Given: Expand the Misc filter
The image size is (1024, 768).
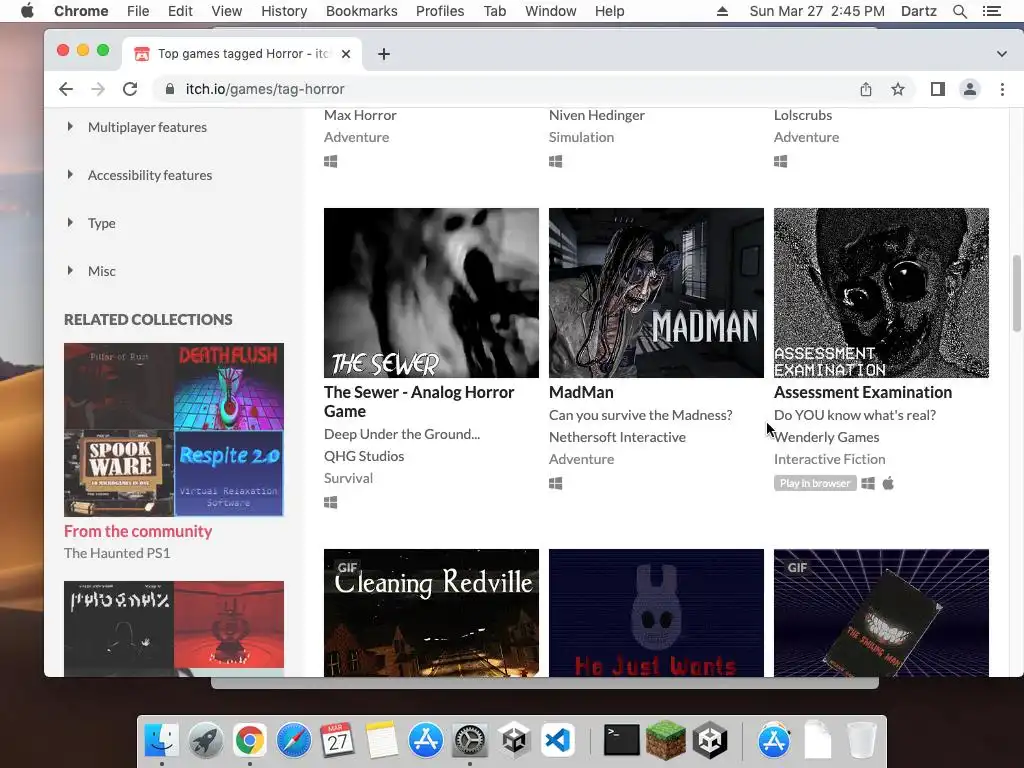Looking at the screenshot, I should point(91,271).
